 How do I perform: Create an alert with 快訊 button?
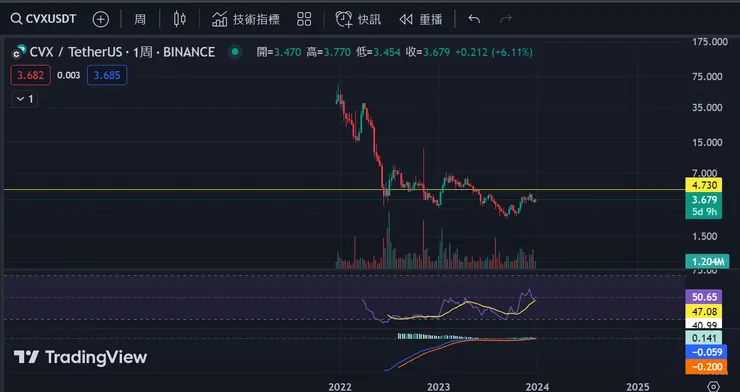(x=358, y=19)
